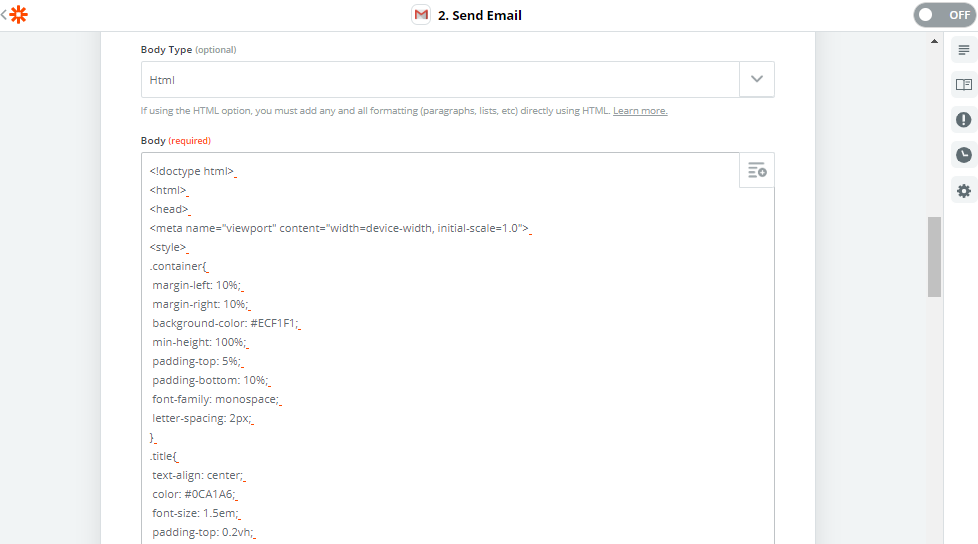Show the alerts exclamation icon panel

click(x=963, y=120)
